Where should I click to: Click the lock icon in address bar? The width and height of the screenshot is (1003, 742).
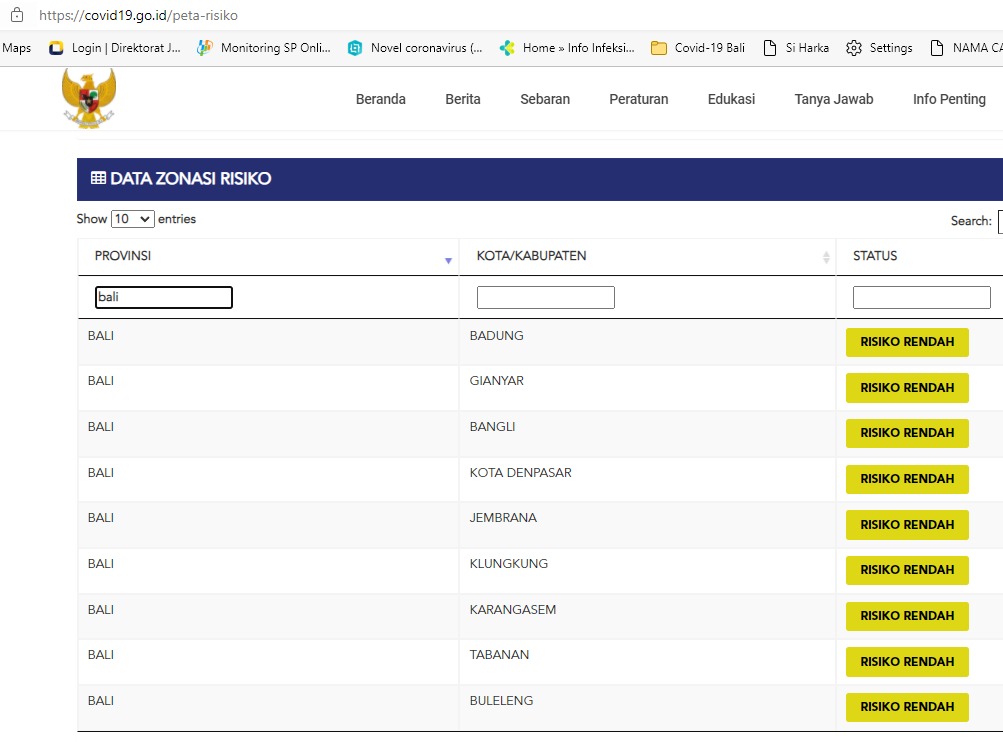click(x=16, y=16)
